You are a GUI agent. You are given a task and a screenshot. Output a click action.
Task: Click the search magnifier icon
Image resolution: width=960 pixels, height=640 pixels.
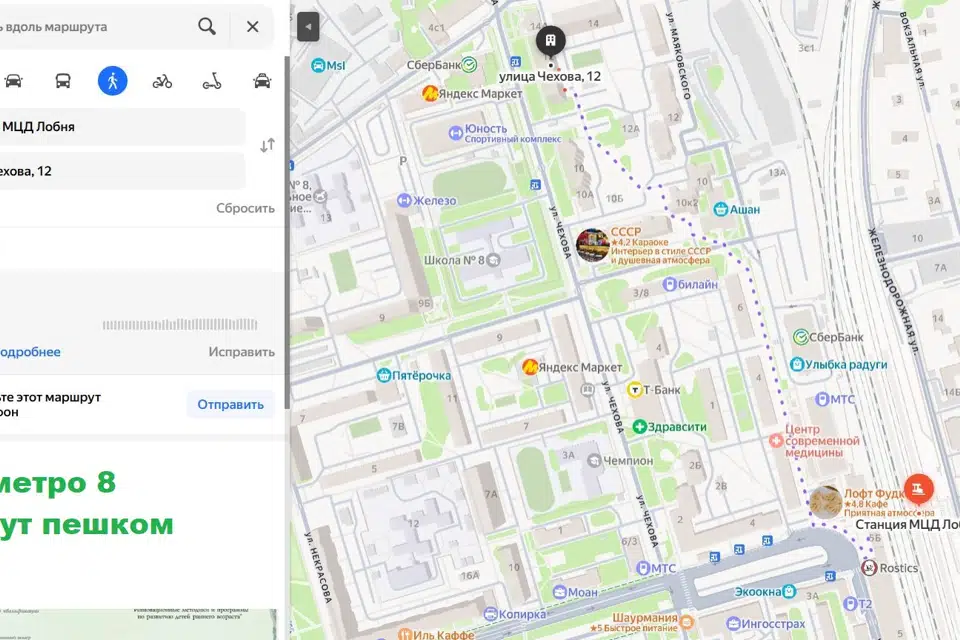(x=207, y=26)
